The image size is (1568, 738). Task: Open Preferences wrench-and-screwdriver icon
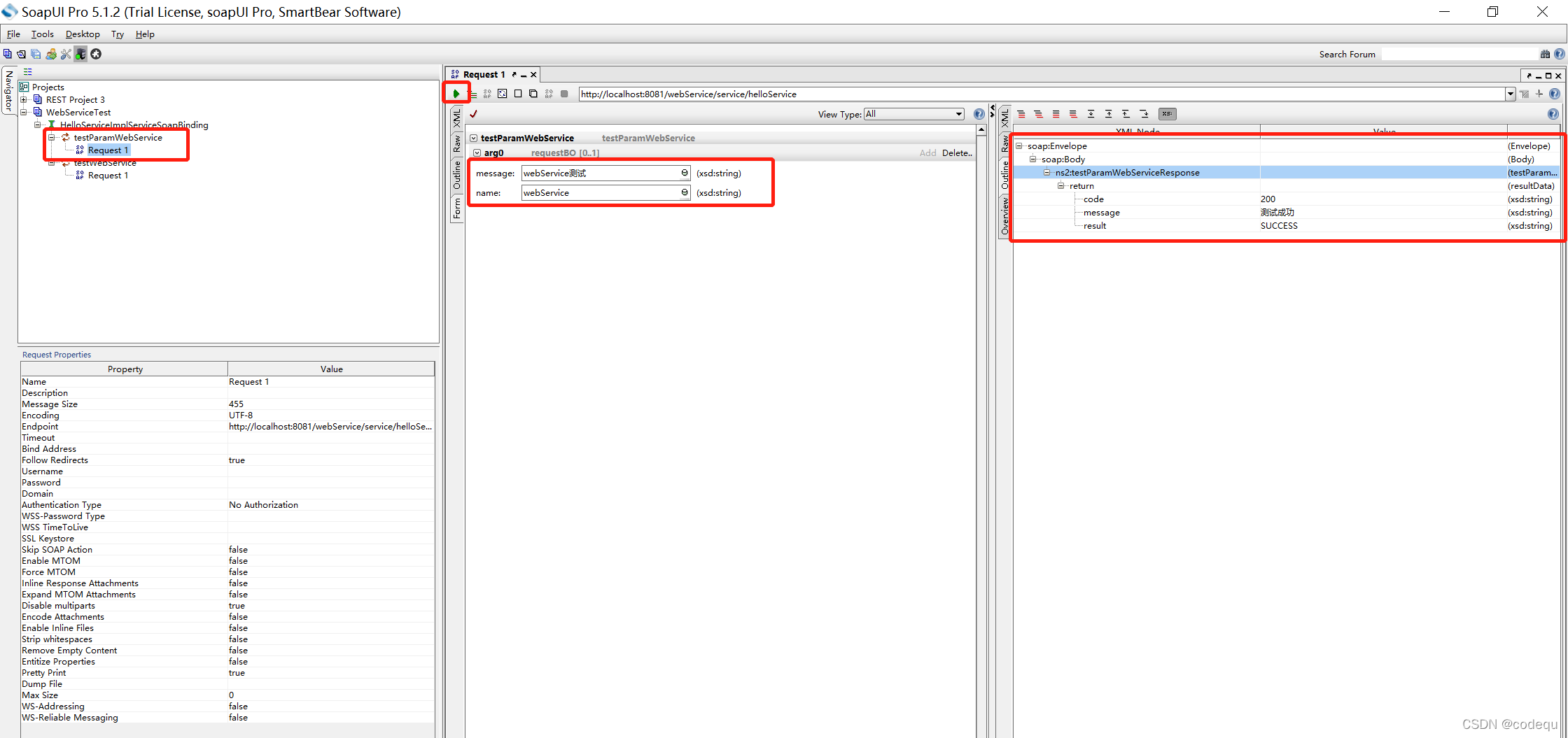[66, 54]
